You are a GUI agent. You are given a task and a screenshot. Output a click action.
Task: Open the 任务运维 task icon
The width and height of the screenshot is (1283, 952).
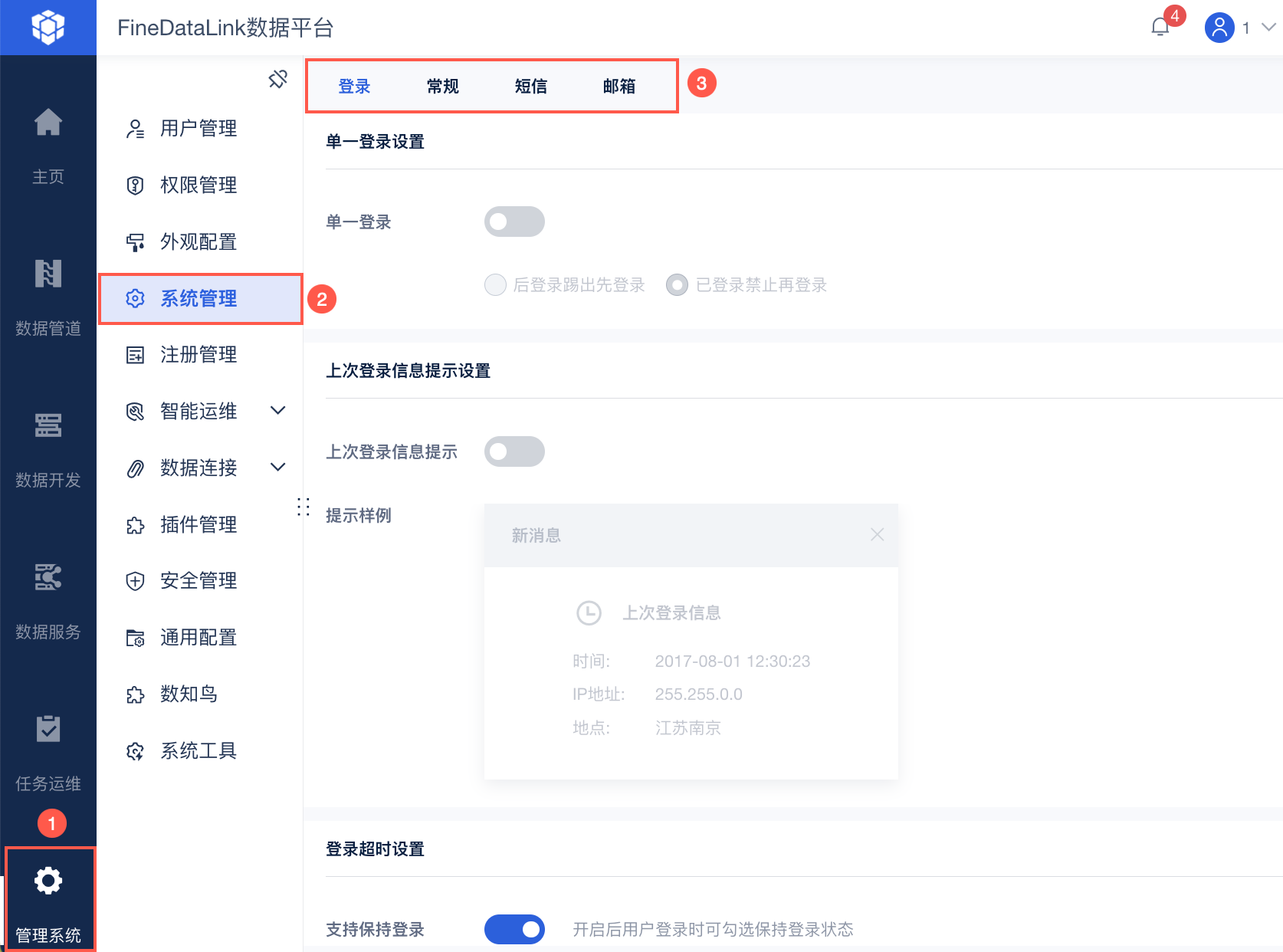pyautogui.click(x=48, y=728)
